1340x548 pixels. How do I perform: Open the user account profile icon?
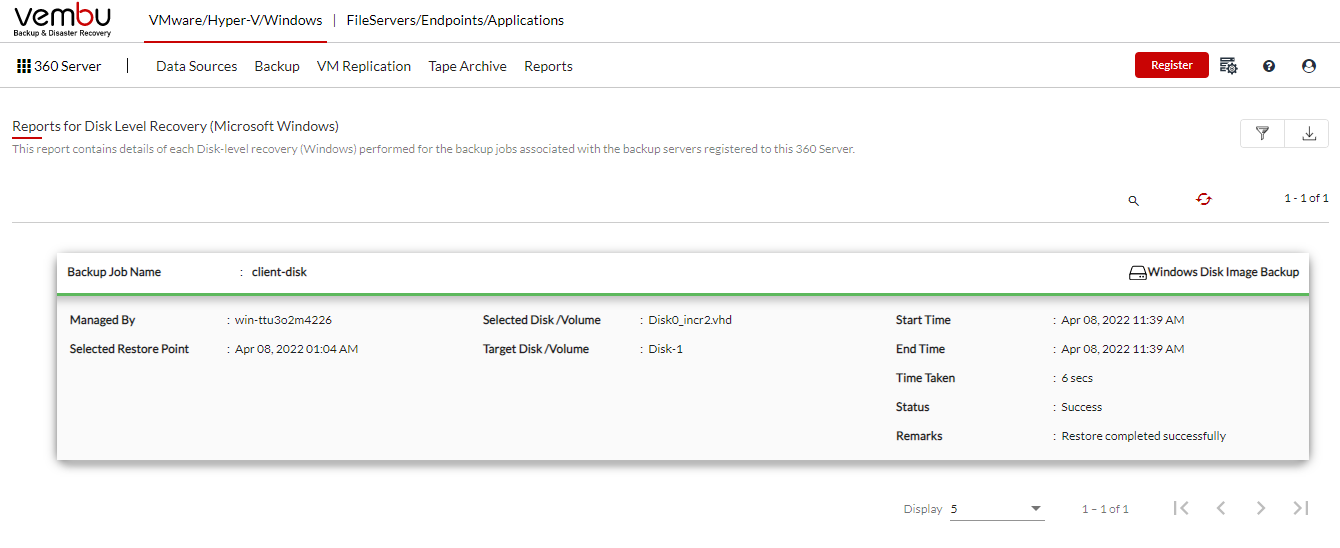pos(1309,66)
